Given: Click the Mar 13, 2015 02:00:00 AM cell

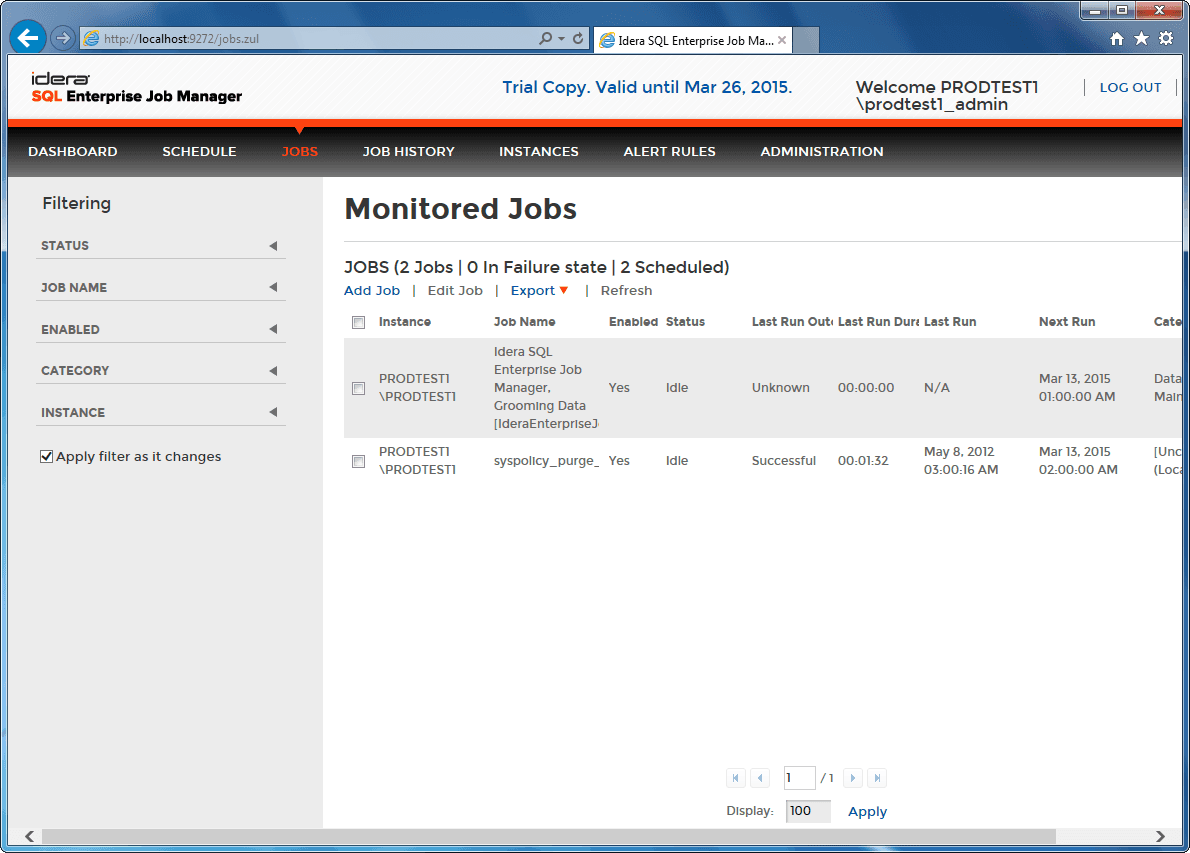Looking at the screenshot, I should click(1078, 461).
